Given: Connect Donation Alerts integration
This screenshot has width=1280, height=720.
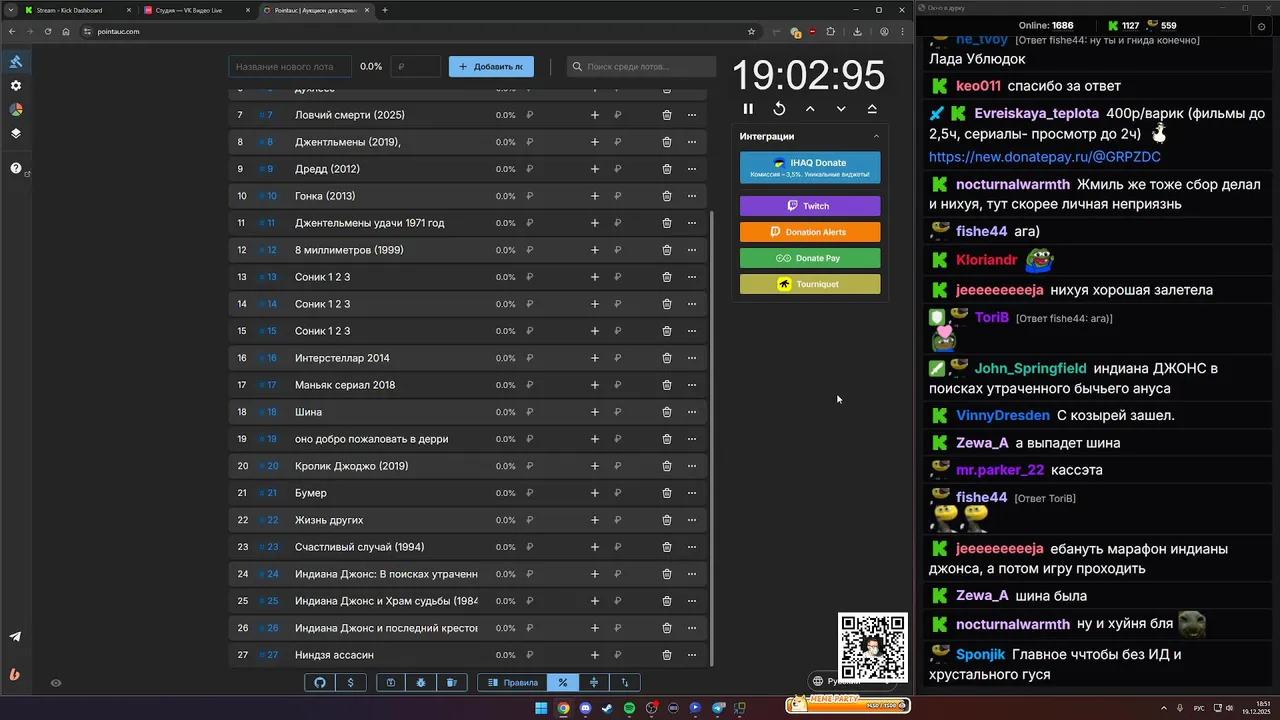Looking at the screenshot, I should click(x=810, y=232).
